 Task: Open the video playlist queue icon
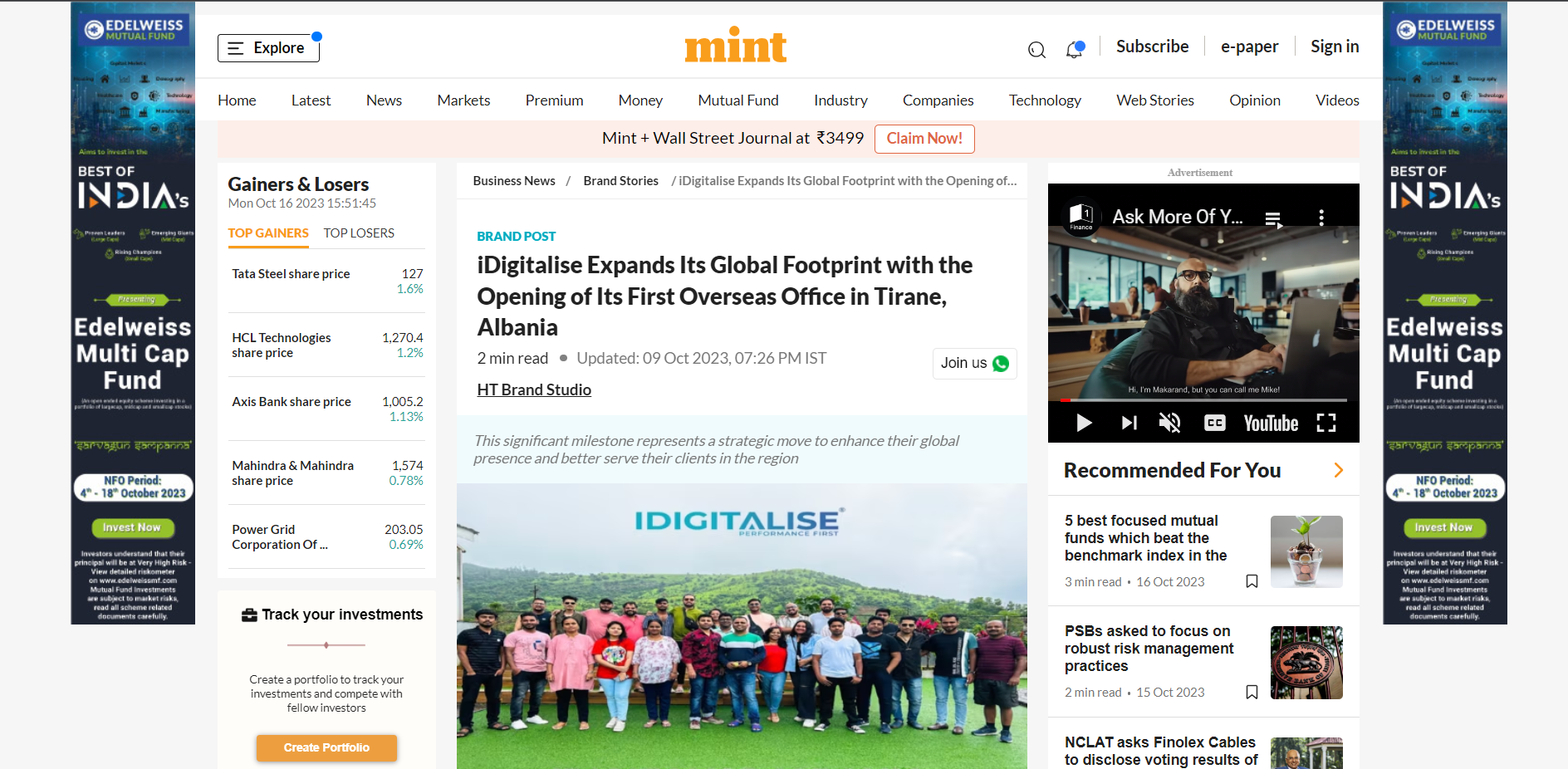[x=1272, y=218]
